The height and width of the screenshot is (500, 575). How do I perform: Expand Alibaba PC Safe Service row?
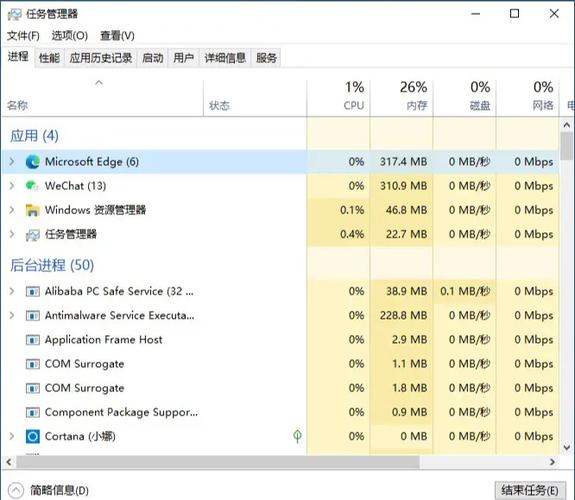coord(12,291)
